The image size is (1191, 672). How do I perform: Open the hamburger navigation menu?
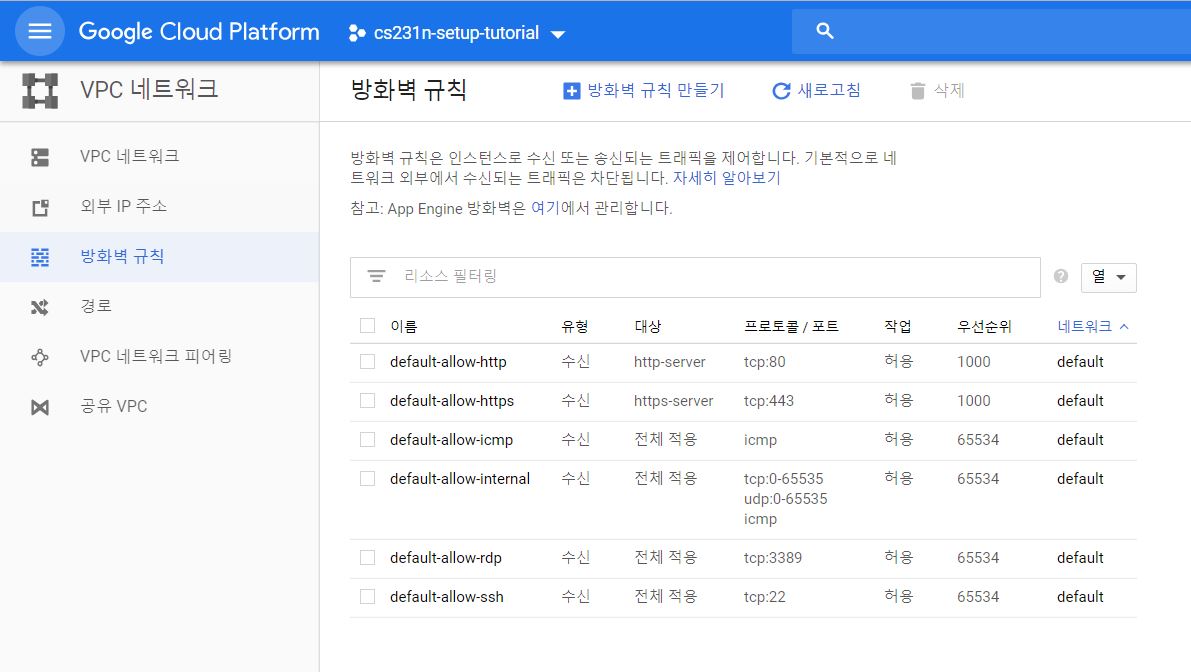coord(40,31)
